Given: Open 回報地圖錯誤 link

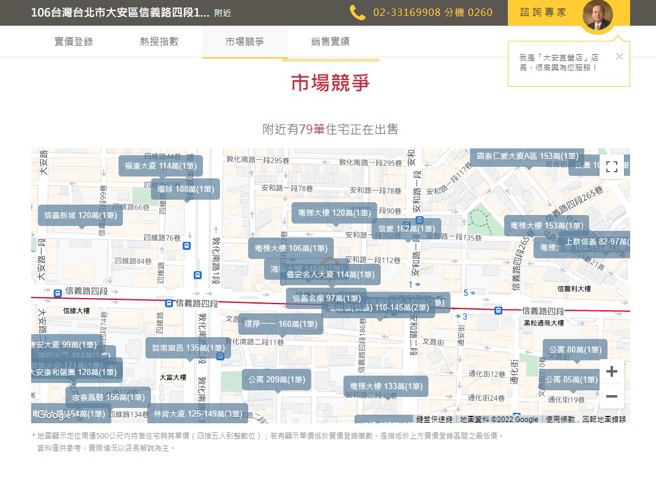Looking at the screenshot, I should pos(605,419).
